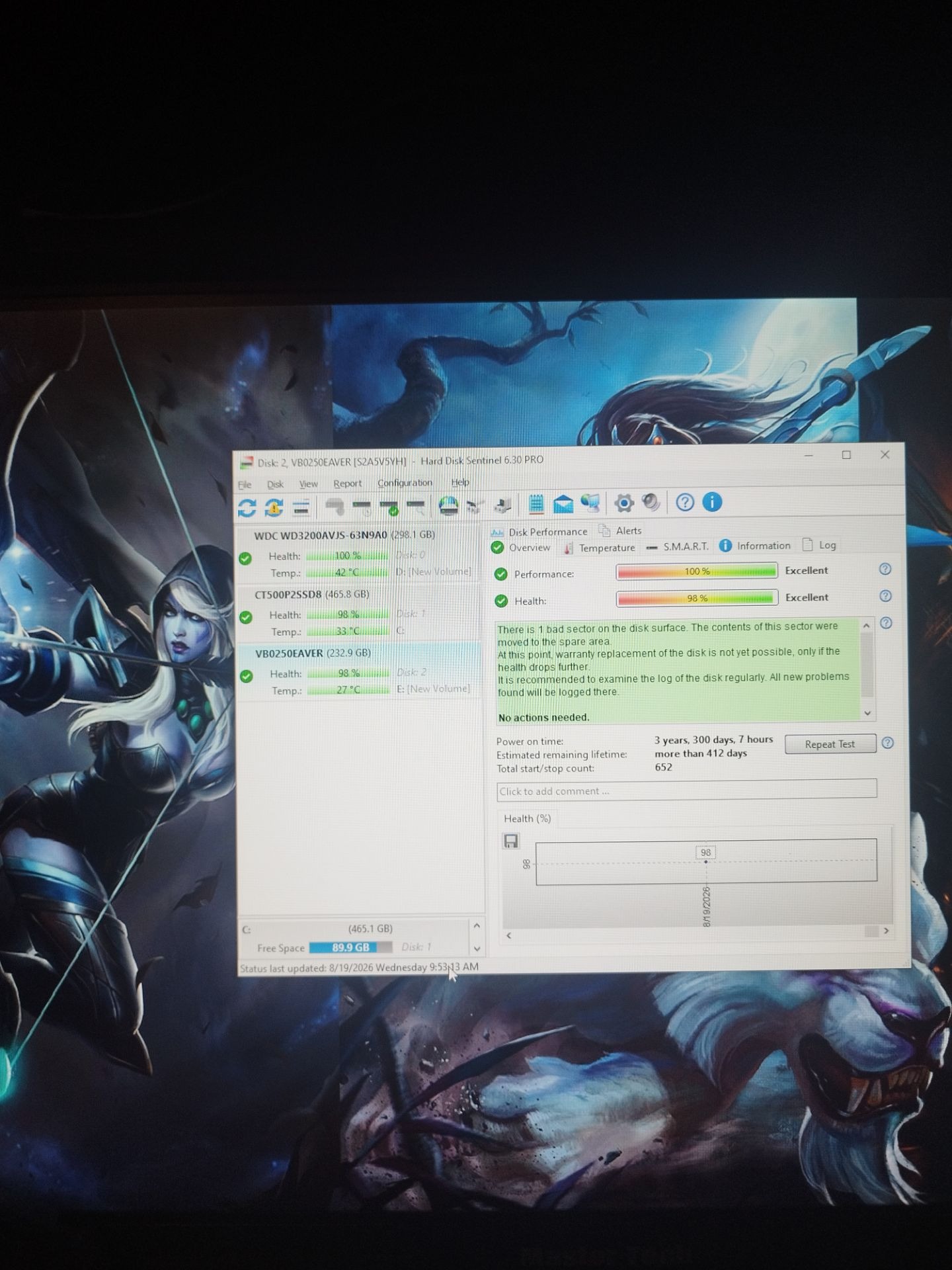Click the down arrow of status text scrollbar
952x1270 pixels.
[x=867, y=713]
